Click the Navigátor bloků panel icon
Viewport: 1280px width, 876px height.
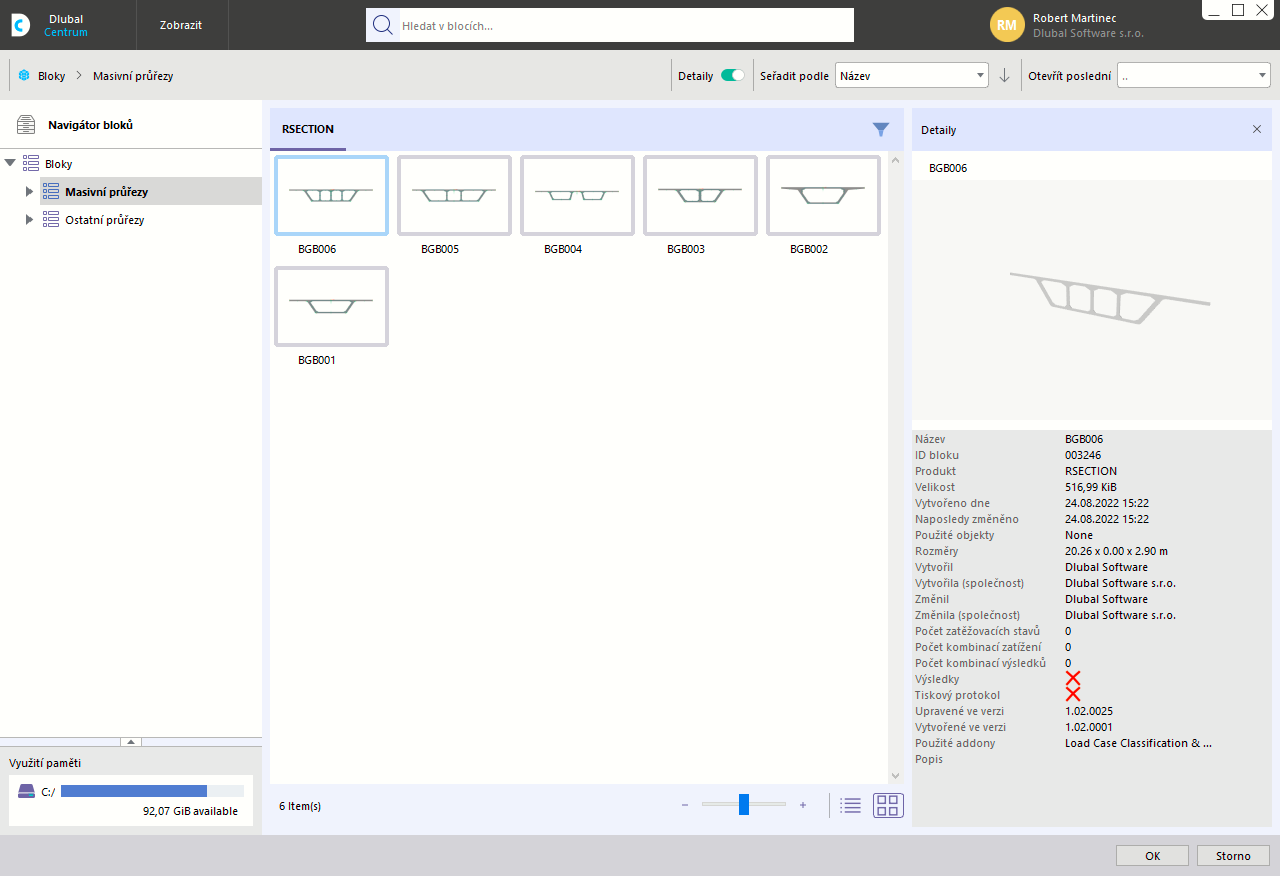coord(26,125)
